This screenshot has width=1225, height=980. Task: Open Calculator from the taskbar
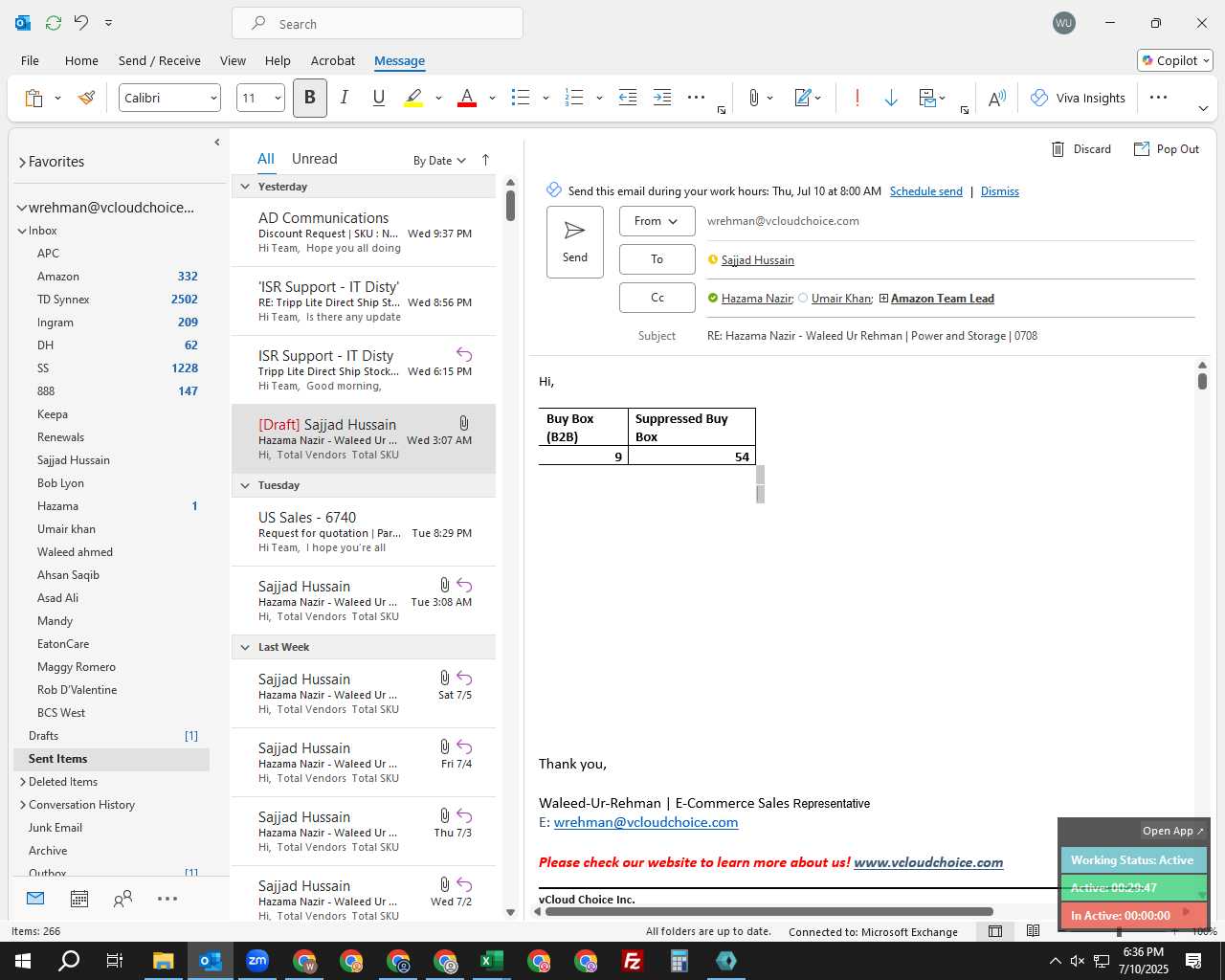[x=679, y=961]
